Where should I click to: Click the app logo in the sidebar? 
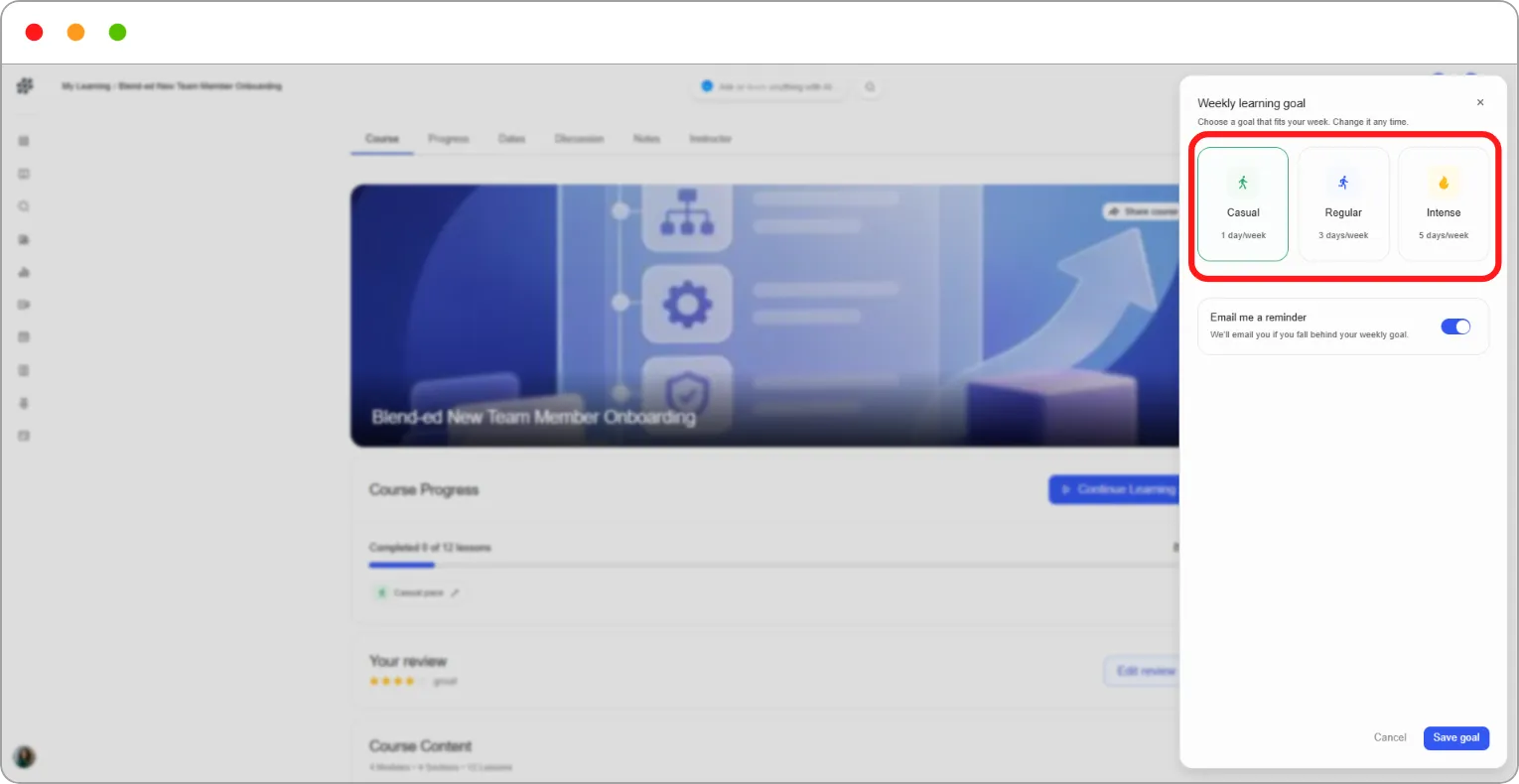25,86
